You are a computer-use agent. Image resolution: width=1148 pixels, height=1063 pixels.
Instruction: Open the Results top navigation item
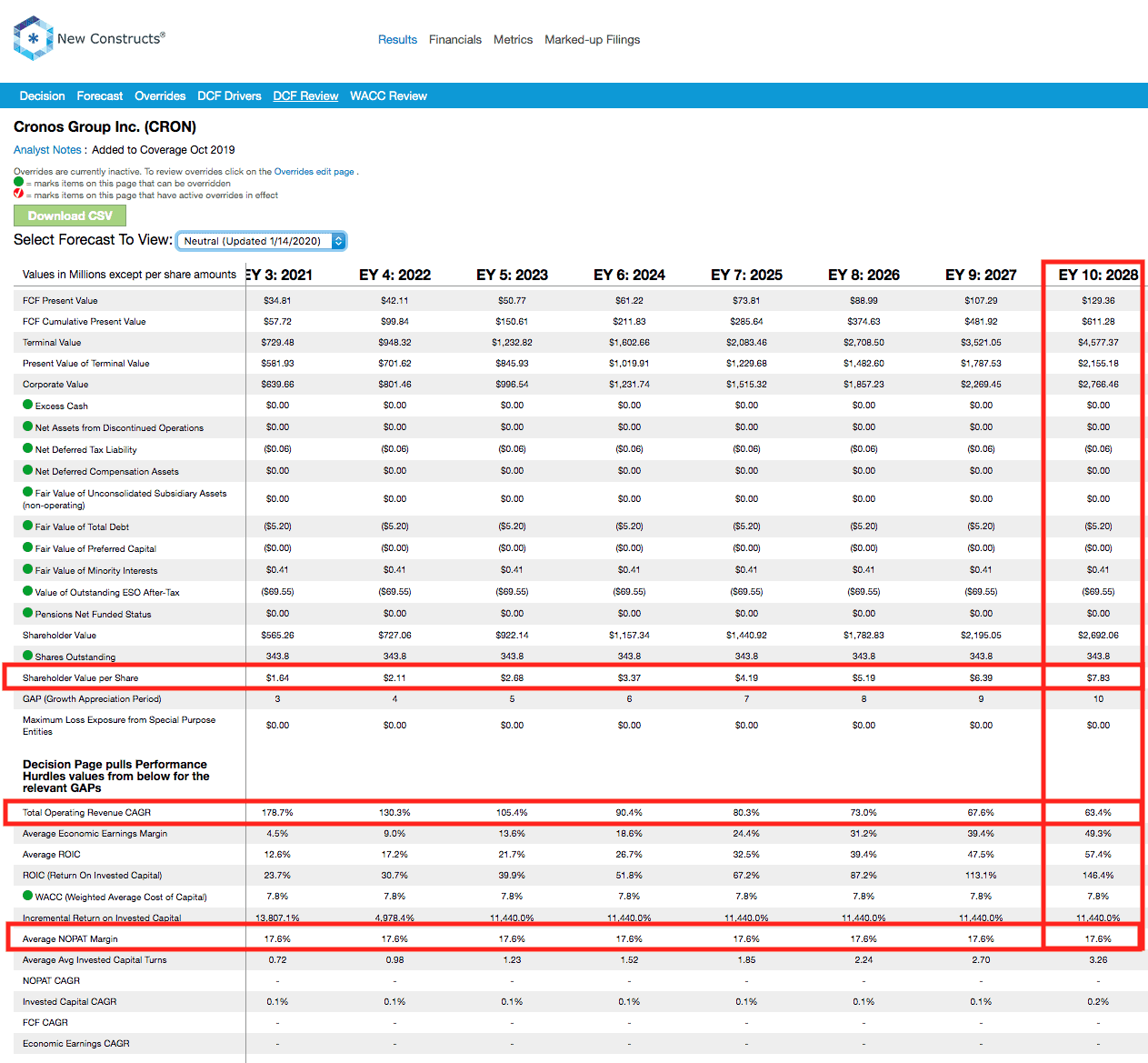[397, 40]
